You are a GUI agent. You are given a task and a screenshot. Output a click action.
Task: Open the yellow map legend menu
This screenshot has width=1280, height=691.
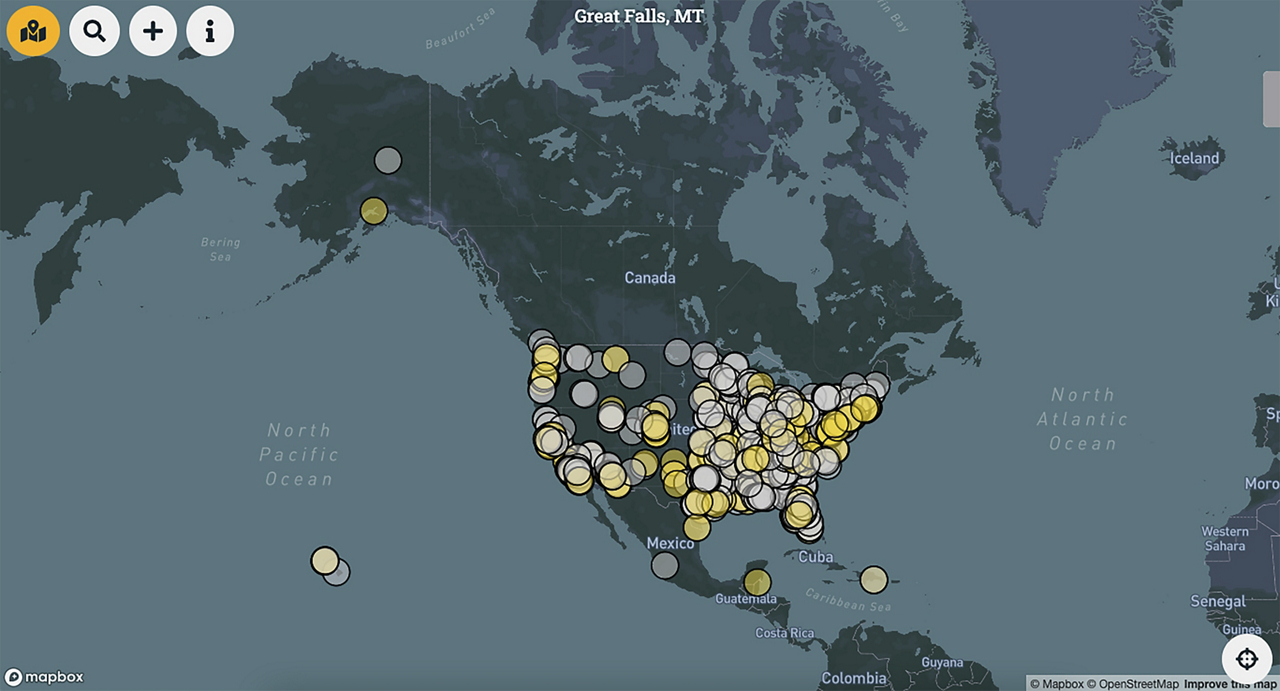coord(33,30)
